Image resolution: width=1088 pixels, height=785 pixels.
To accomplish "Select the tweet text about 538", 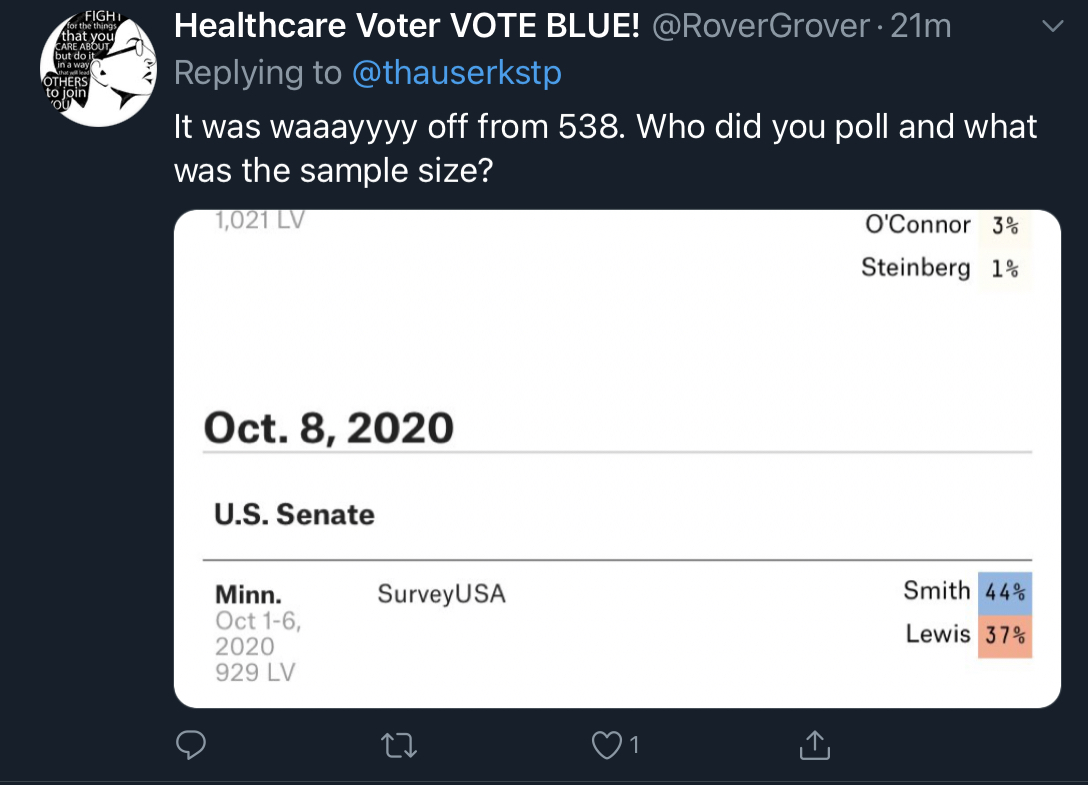I will (x=605, y=149).
